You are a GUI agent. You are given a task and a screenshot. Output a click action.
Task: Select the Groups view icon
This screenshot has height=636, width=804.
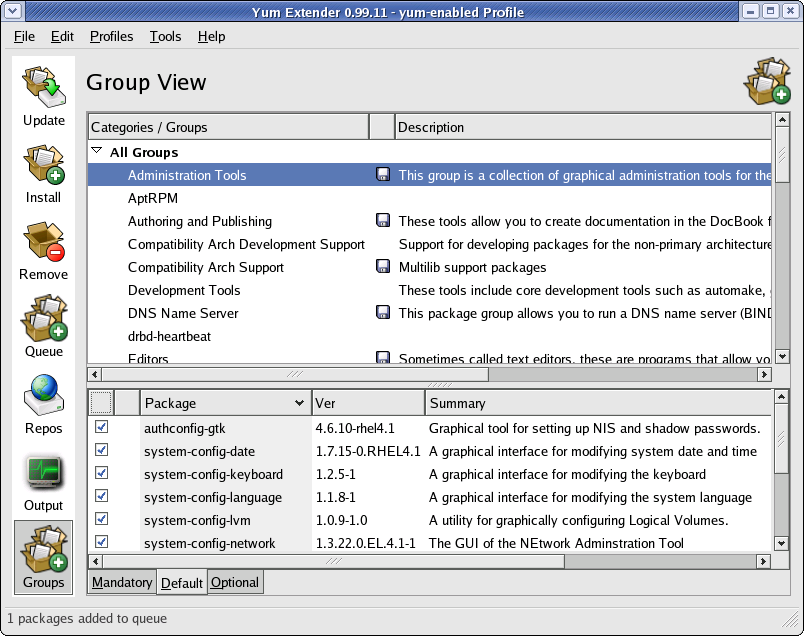pos(44,557)
